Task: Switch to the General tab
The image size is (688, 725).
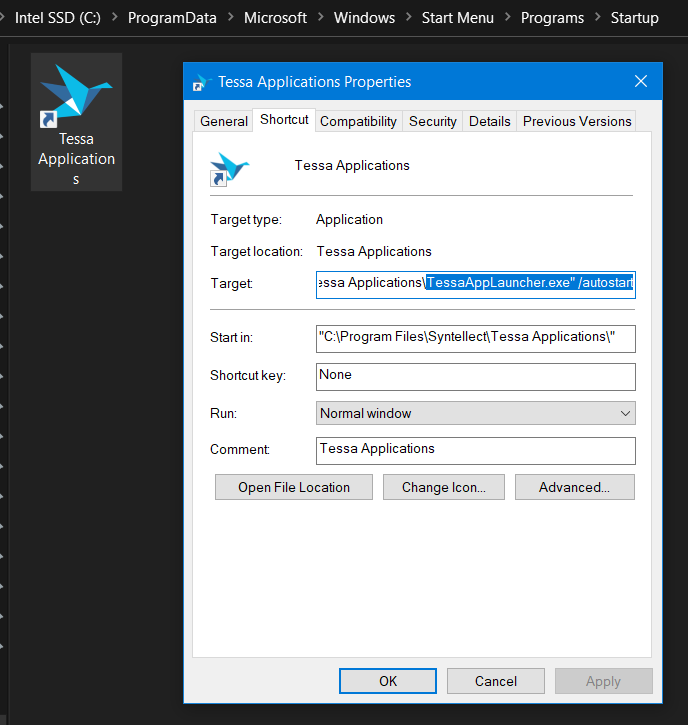Action: [x=224, y=121]
